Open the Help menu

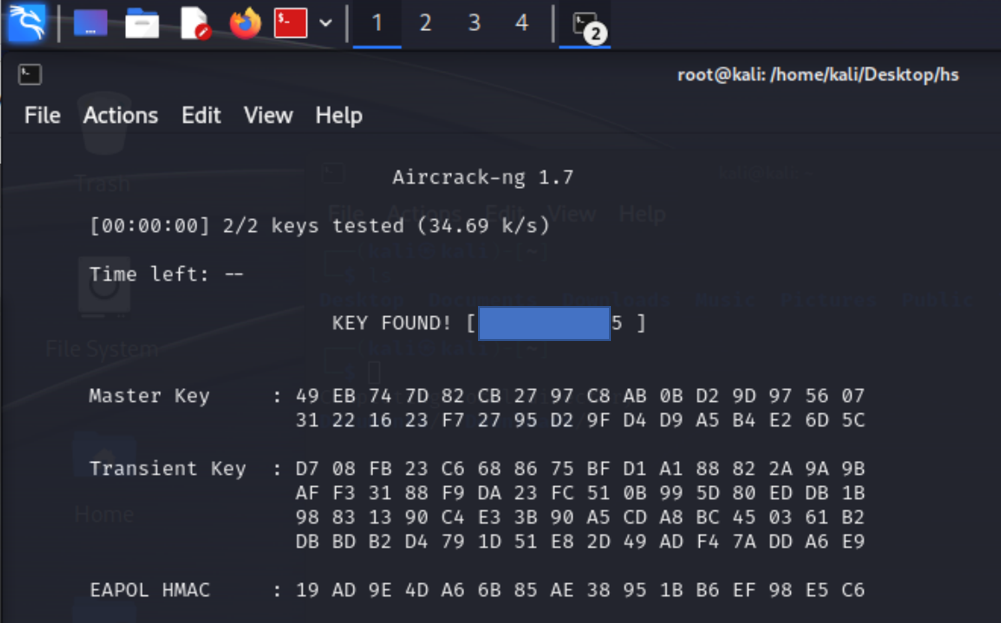click(339, 116)
